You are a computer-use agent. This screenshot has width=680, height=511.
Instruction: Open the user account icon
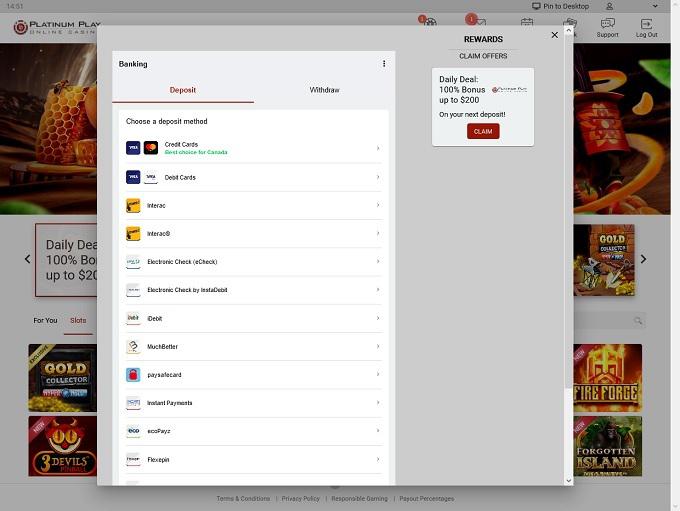click(609, 6)
